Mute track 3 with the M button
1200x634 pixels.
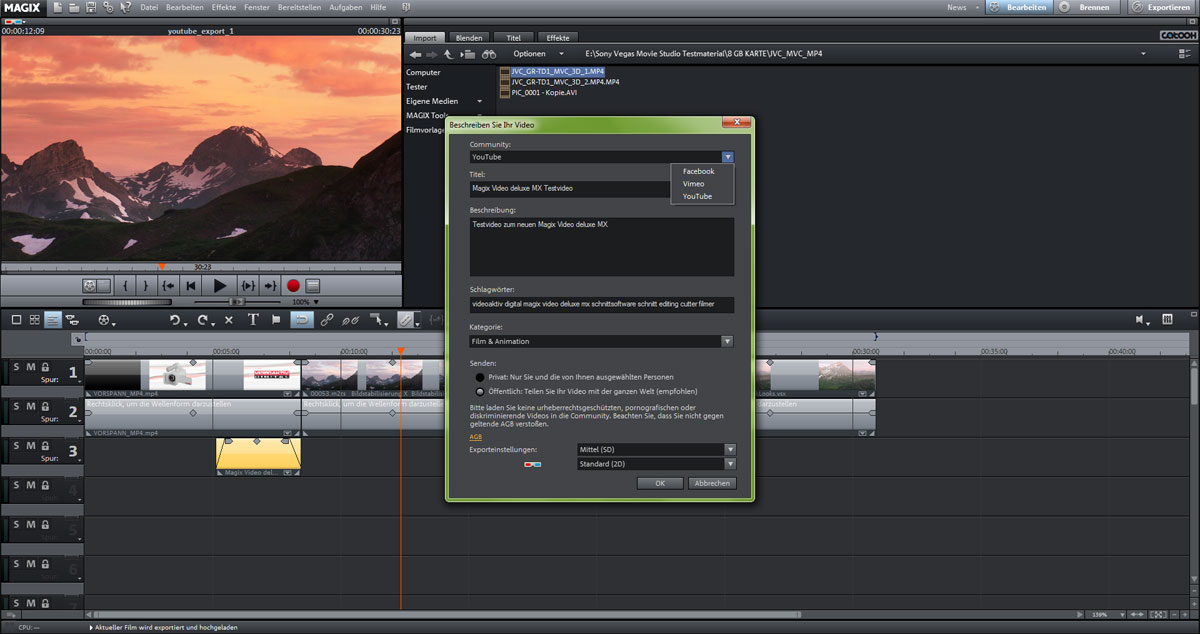(30, 445)
